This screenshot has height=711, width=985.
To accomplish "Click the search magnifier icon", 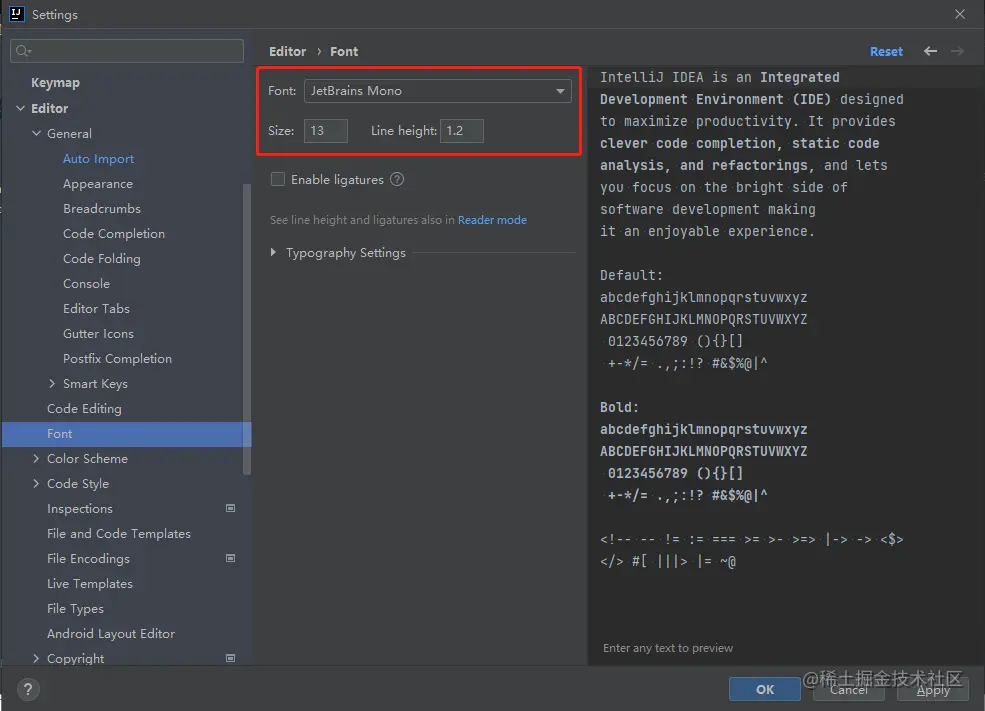I will (x=23, y=51).
